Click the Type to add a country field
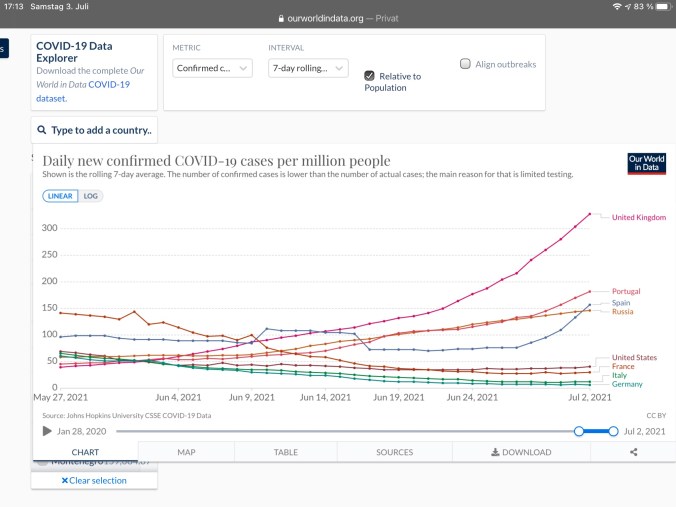 click(94, 130)
